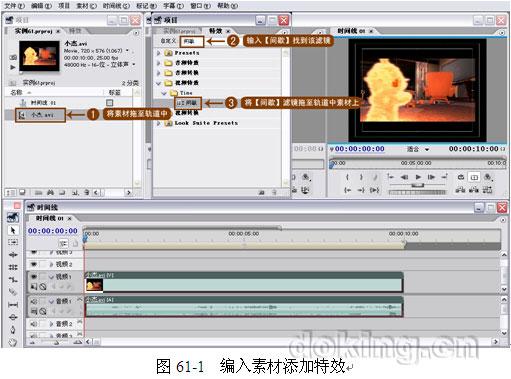Select the Hand tool
The image size is (511, 379).
coord(13,342)
